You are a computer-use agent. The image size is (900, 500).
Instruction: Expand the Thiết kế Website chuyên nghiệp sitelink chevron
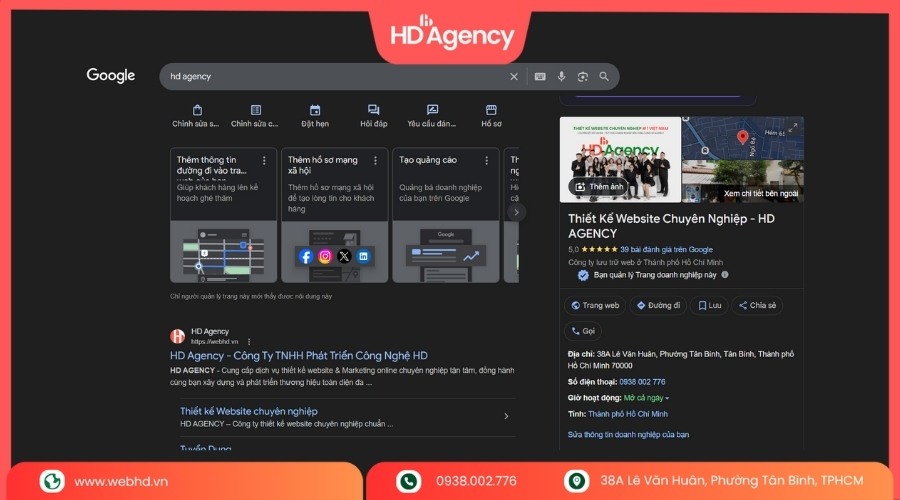(506, 416)
